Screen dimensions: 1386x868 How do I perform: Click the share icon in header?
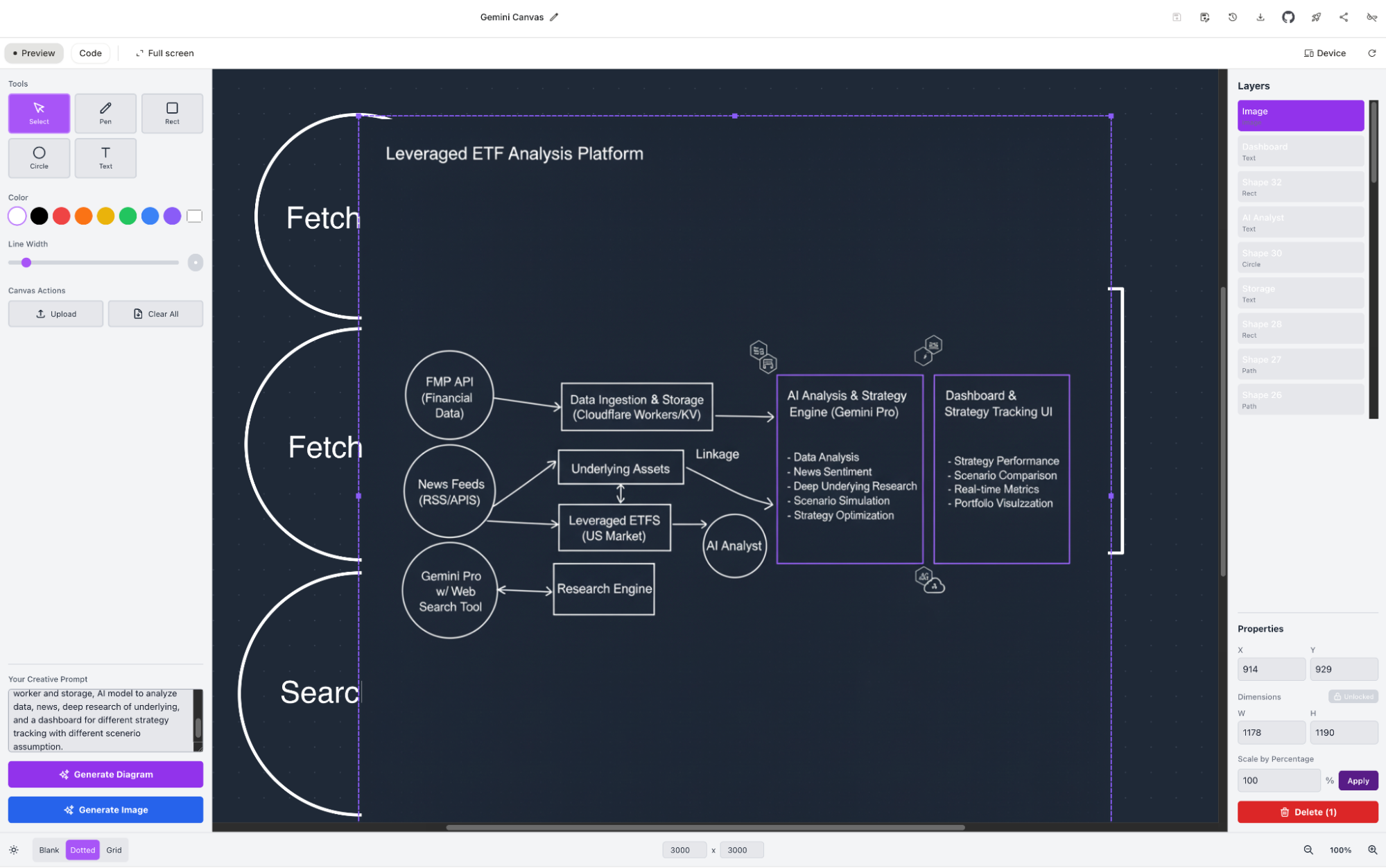[1343, 17]
